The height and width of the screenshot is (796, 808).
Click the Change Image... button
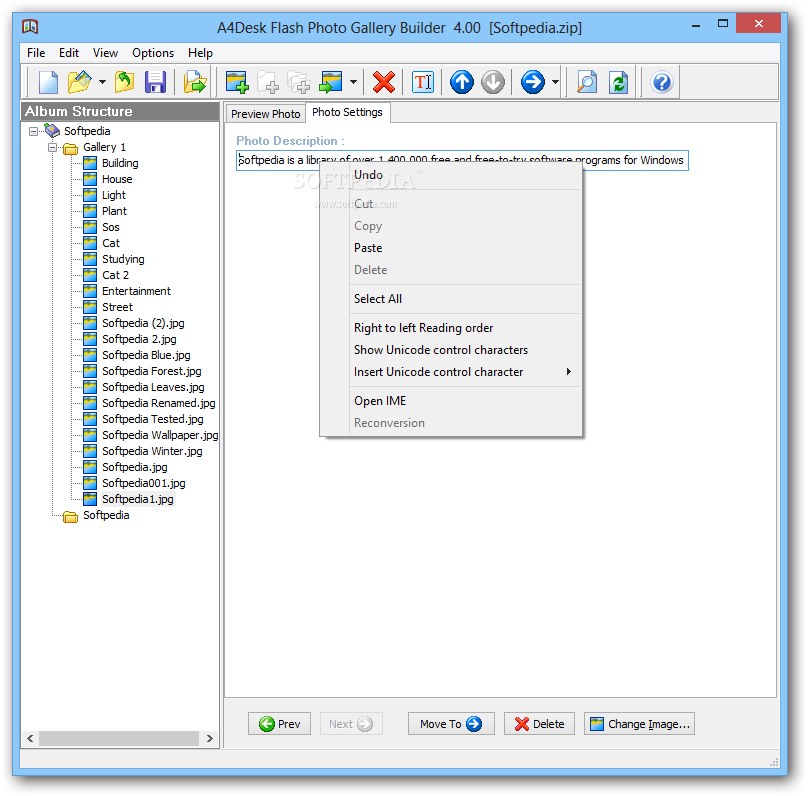coord(639,724)
